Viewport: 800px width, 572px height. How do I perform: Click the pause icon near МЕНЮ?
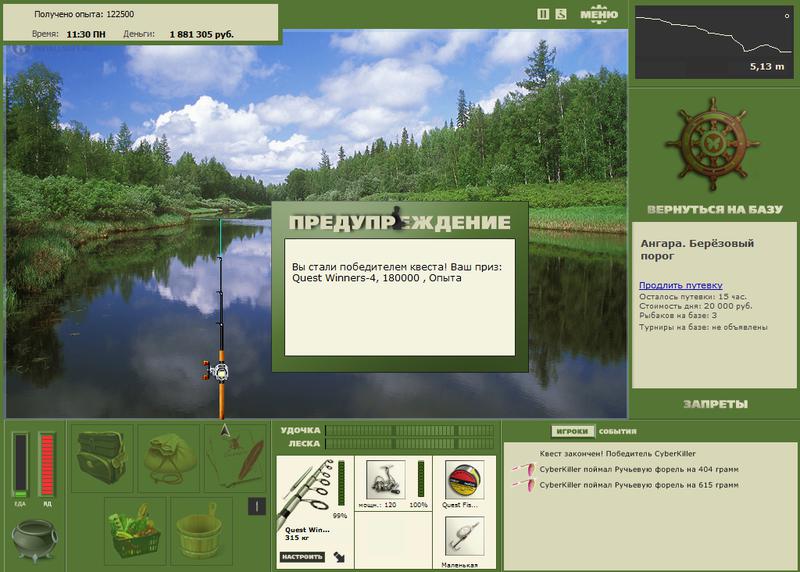(543, 14)
